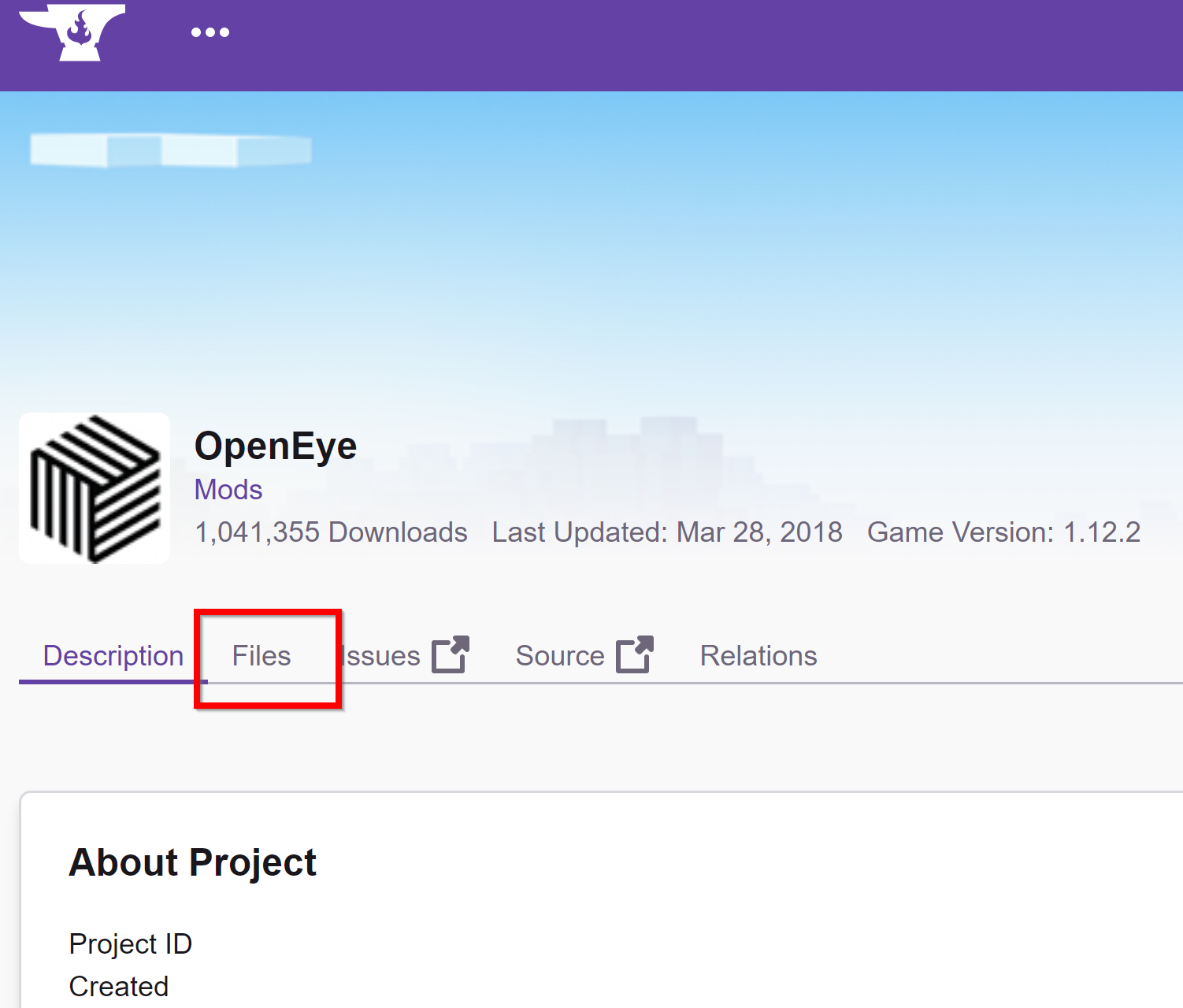The width and height of the screenshot is (1183, 1008).
Task: Click the external link icon beside Issues
Action: tap(451, 654)
